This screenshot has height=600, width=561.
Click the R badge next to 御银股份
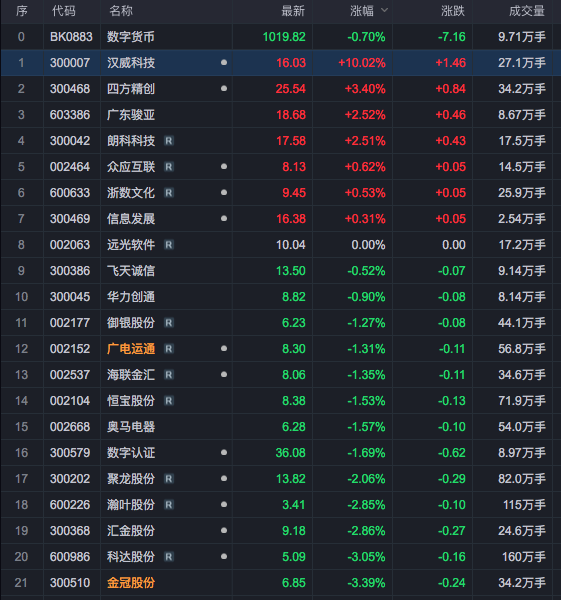coord(169,323)
